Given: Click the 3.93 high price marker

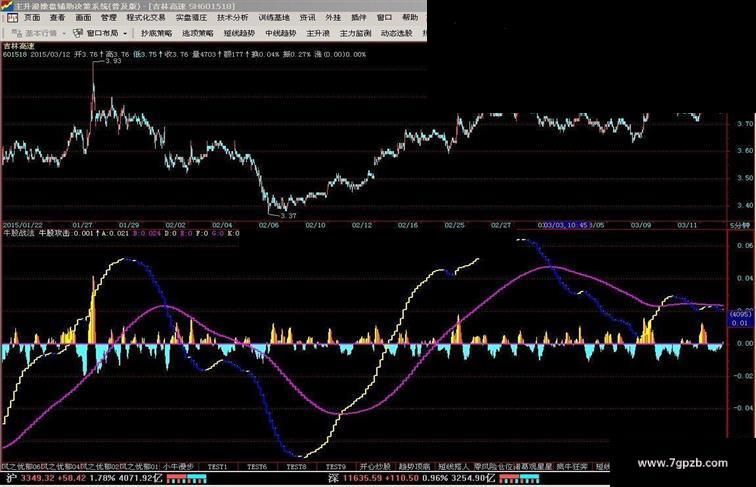Looking at the screenshot, I should coord(113,61).
